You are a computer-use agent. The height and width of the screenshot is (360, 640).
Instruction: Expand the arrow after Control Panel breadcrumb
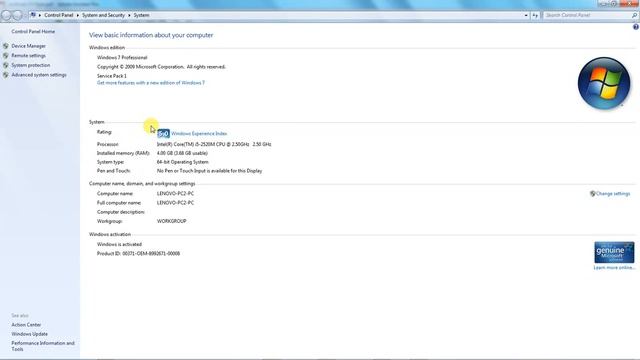[x=78, y=15]
